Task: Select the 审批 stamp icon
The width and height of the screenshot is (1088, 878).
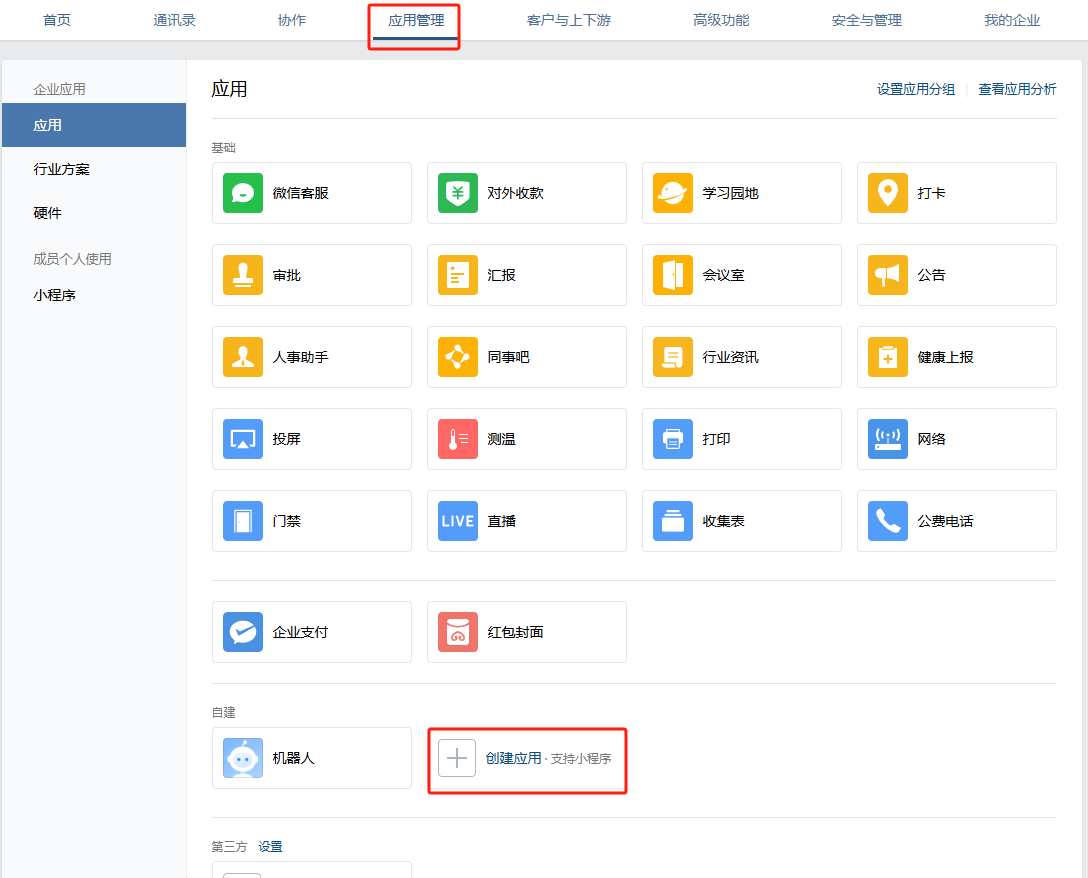Action: click(243, 275)
